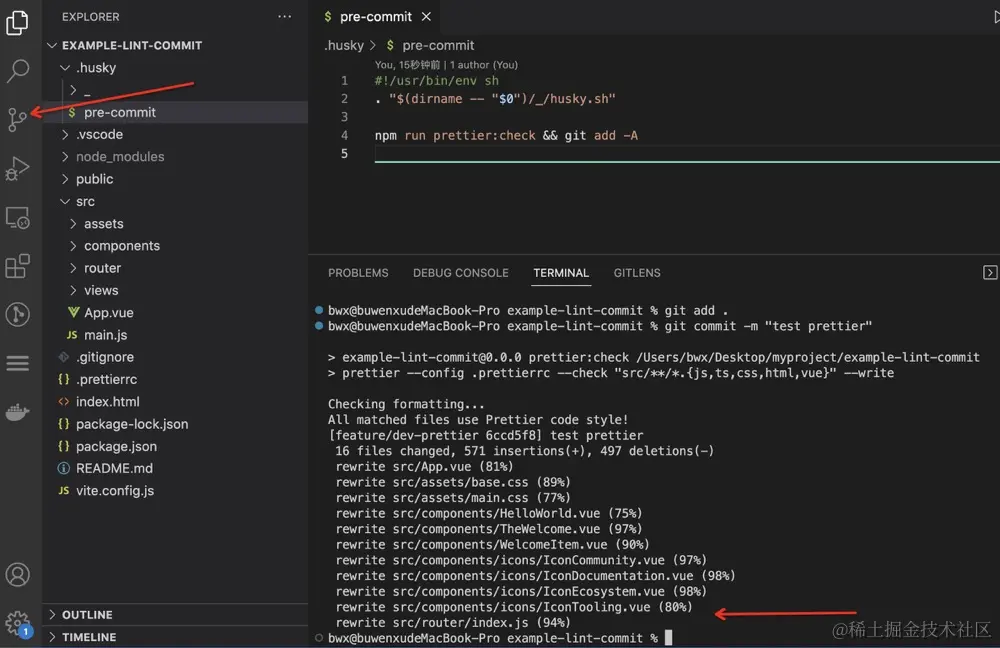Click .husky breadcrumb segment

[344, 46]
